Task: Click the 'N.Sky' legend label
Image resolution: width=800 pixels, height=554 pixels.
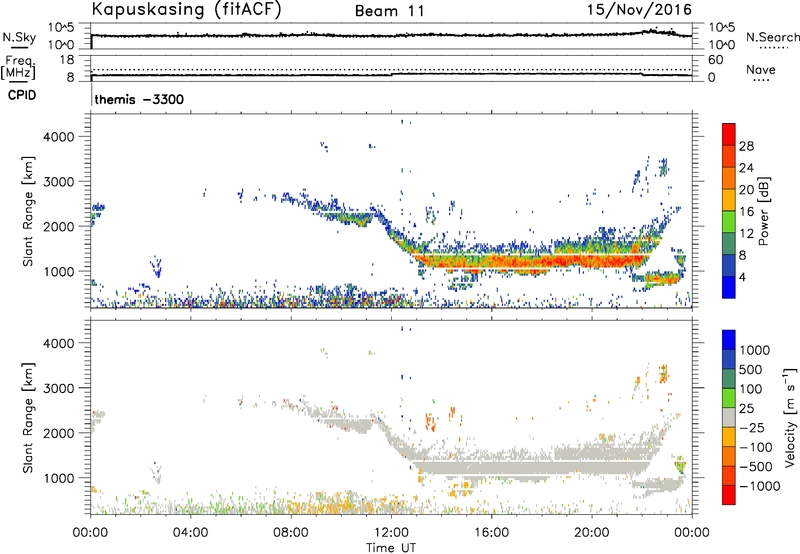Action: [19, 37]
